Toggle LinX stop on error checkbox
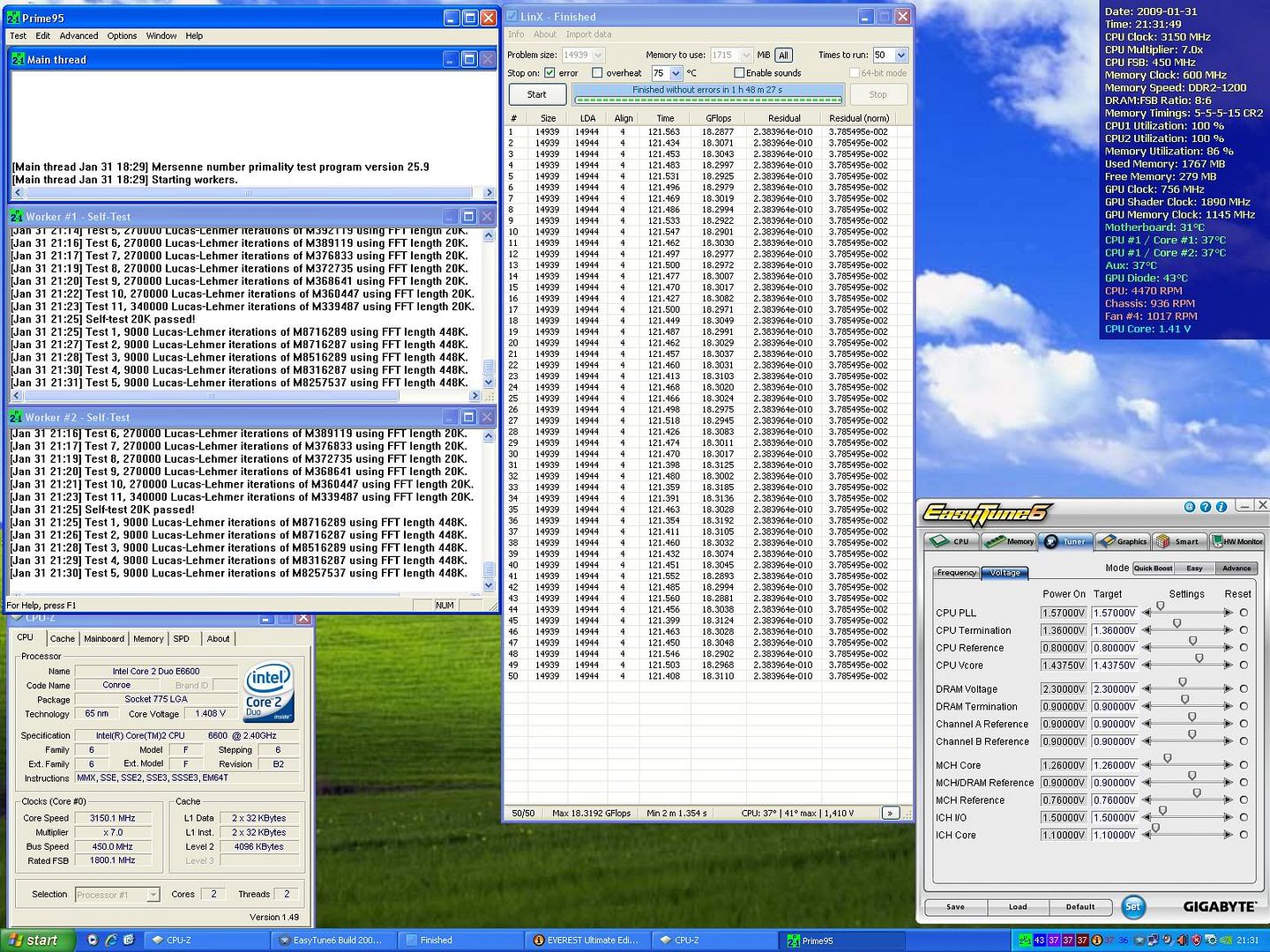1270x952 pixels. click(x=550, y=73)
